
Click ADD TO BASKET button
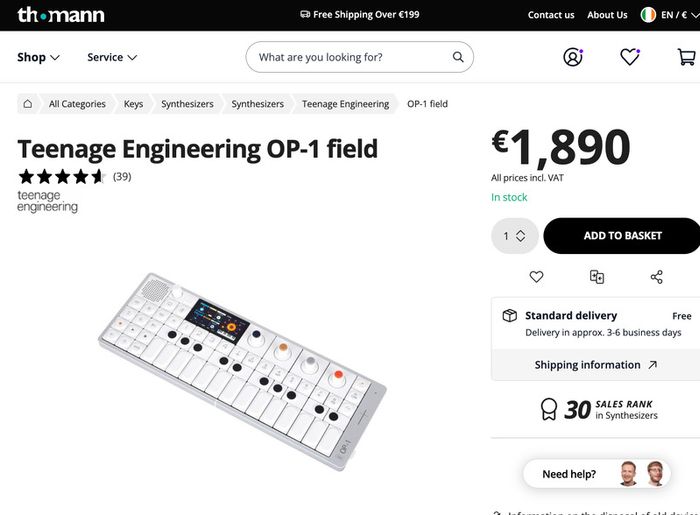point(622,236)
